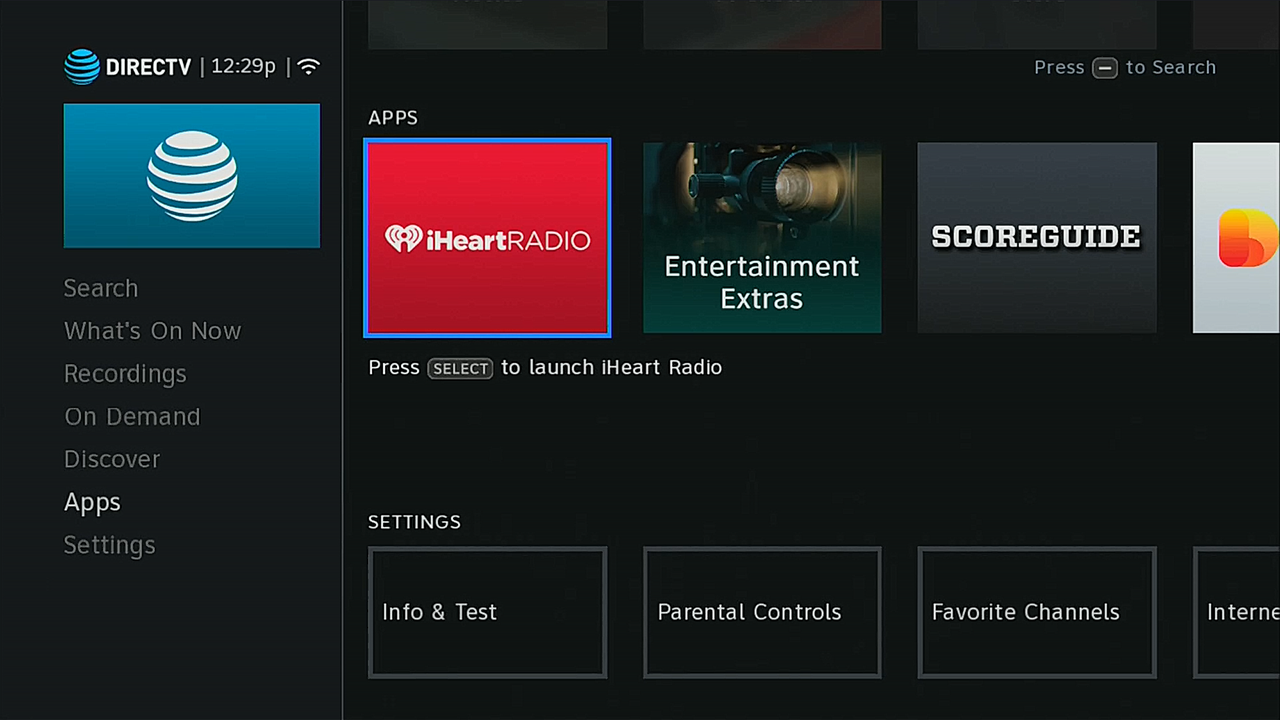Select the partially visible orange app tile
1280x720 pixels.
click(x=1240, y=237)
